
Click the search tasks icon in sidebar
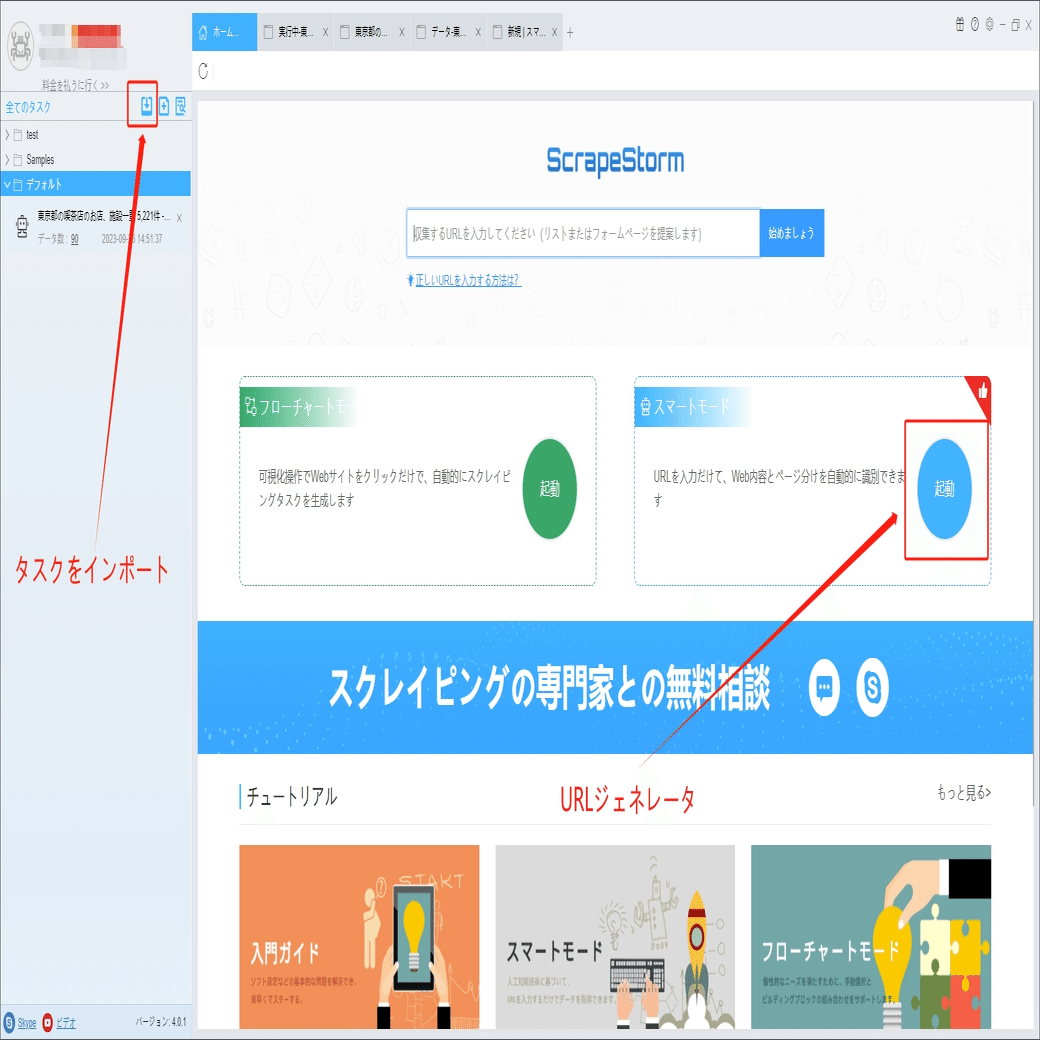pyautogui.click(x=180, y=106)
